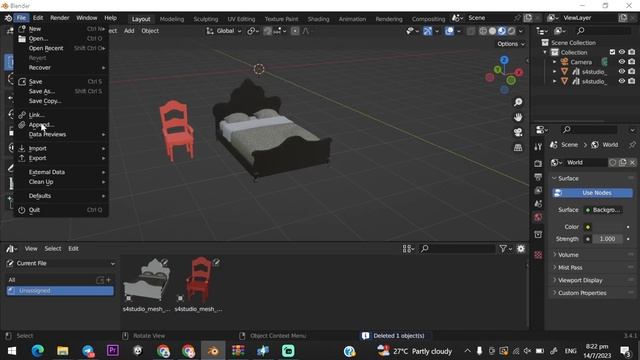Screen dimensions: 640x360
Task: Open the Collection properties tab icon
Action: coord(538,234)
